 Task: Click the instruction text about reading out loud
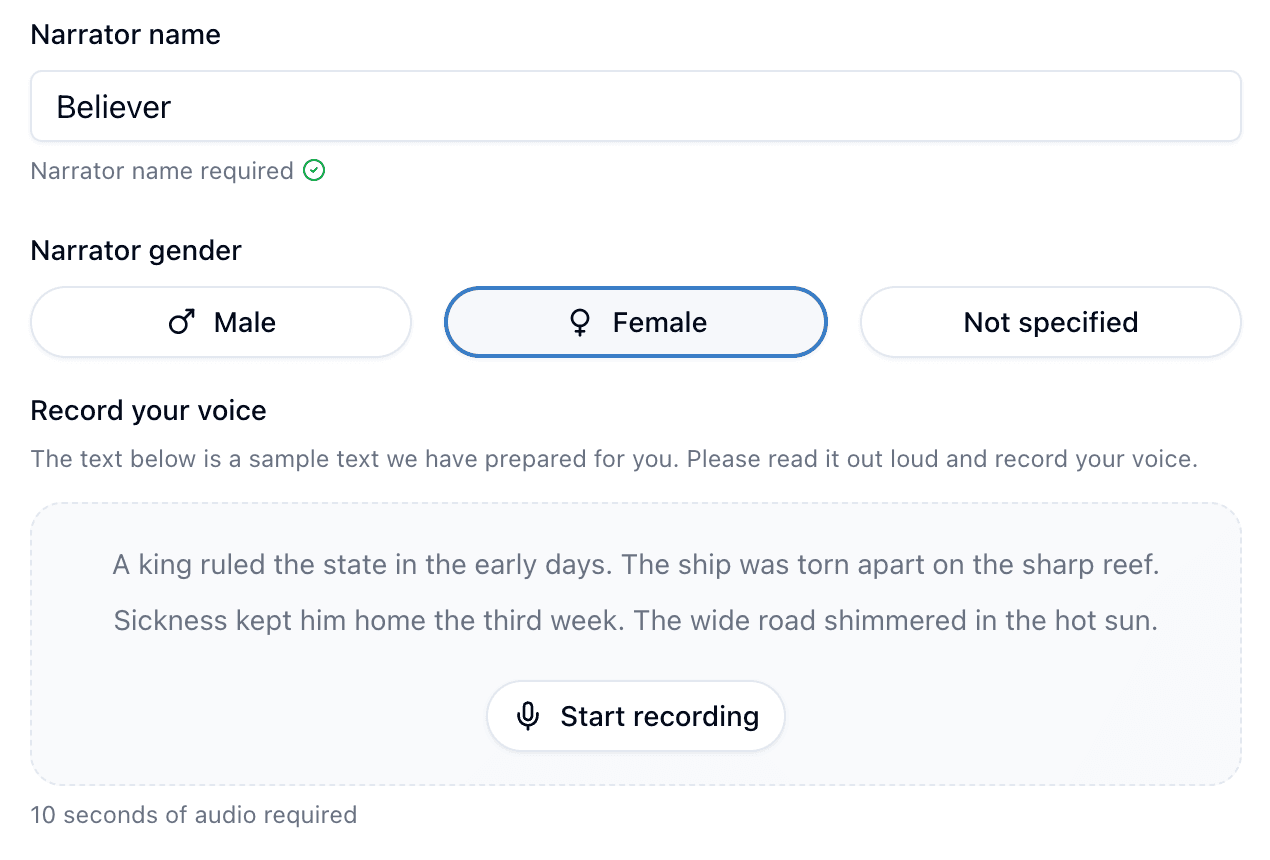click(x=613, y=460)
